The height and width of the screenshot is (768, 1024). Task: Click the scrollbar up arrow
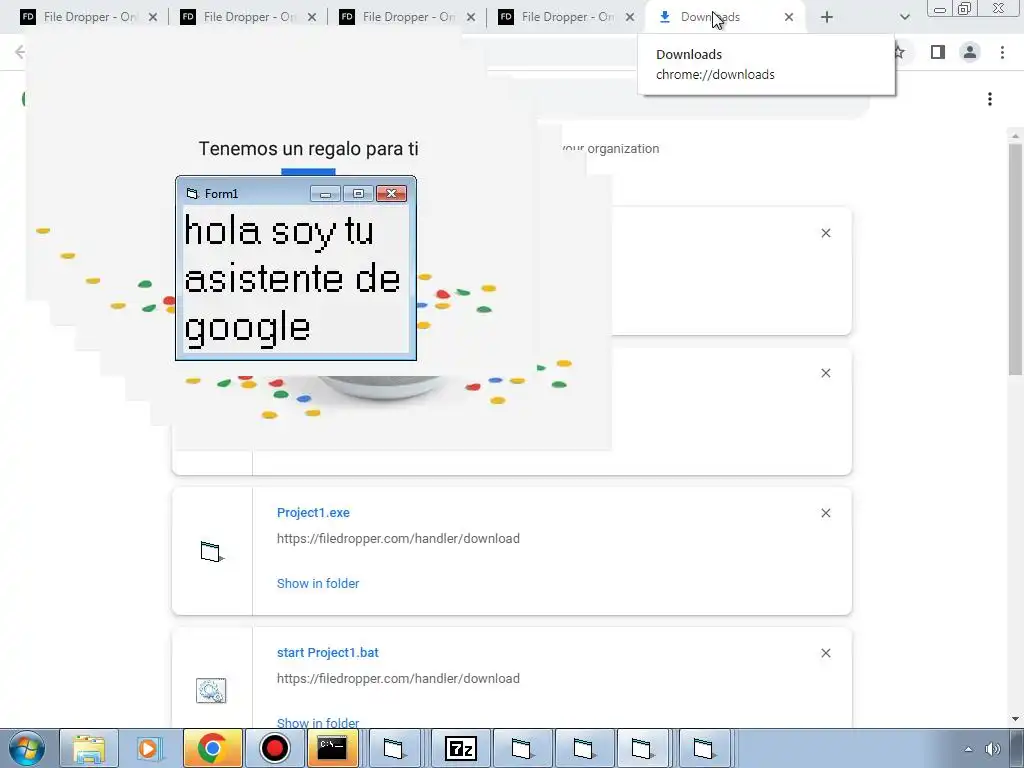click(x=1016, y=136)
